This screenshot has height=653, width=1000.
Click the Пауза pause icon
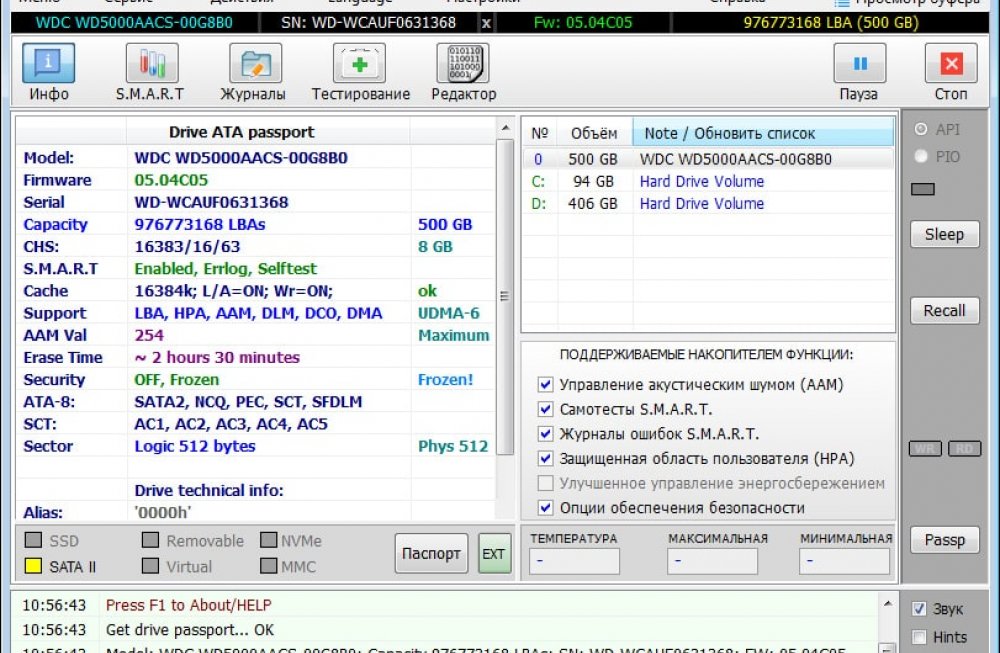click(x=860, y=63)
